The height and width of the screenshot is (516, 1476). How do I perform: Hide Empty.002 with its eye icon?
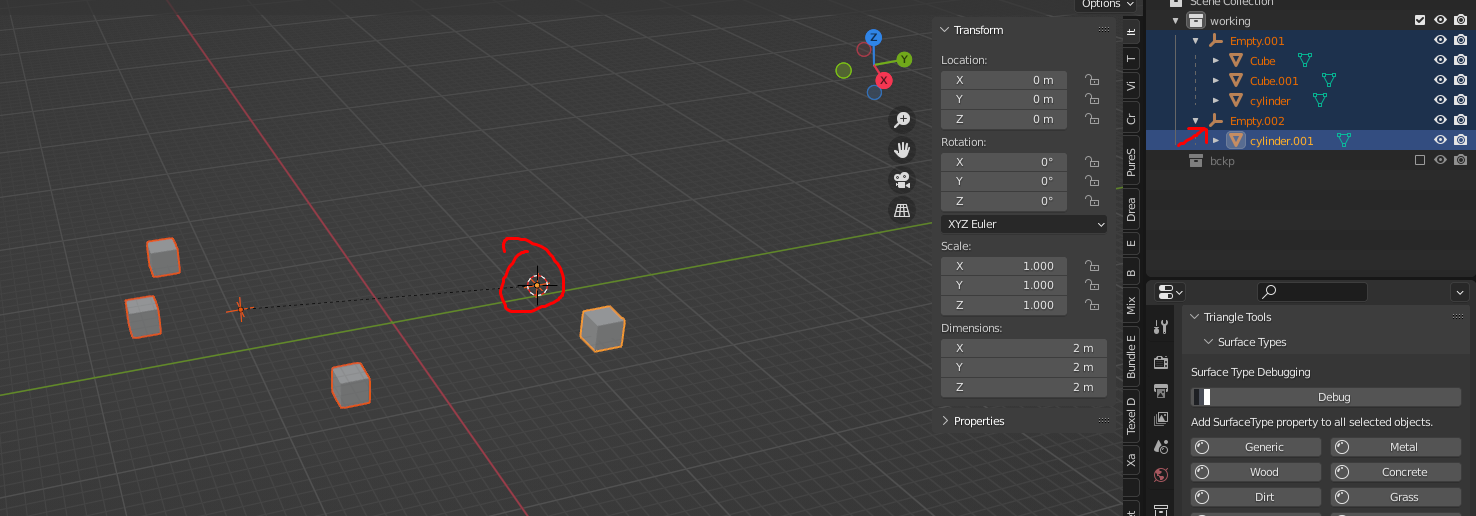point(1441,120)
